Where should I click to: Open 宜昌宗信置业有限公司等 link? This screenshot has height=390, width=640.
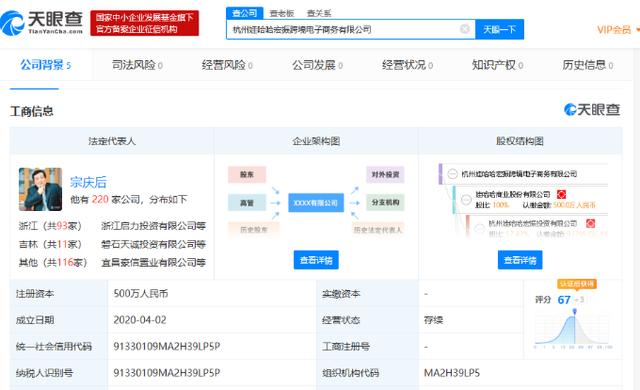point(153,262)
